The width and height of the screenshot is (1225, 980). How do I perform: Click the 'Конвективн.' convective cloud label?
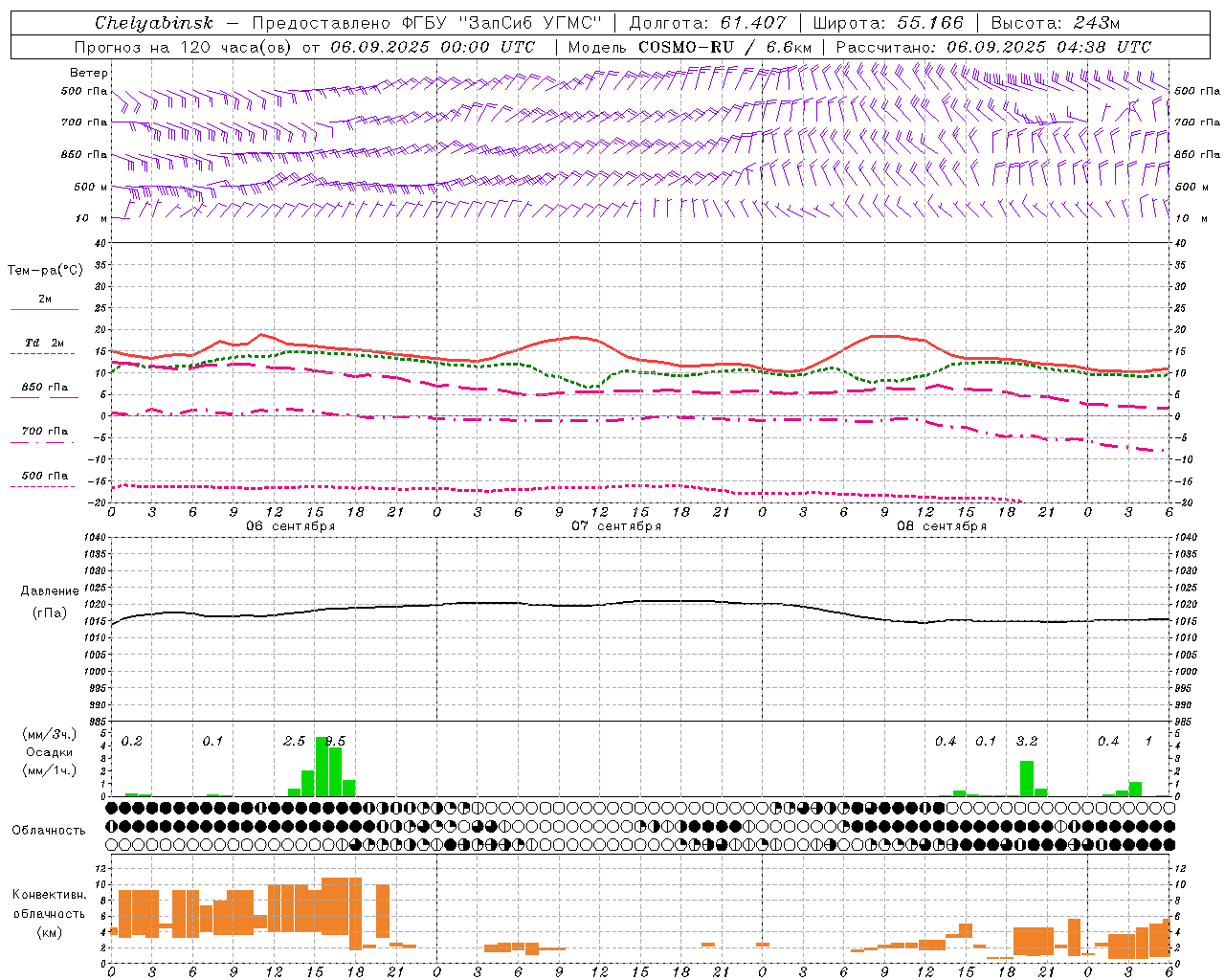[x=49, y=895]
